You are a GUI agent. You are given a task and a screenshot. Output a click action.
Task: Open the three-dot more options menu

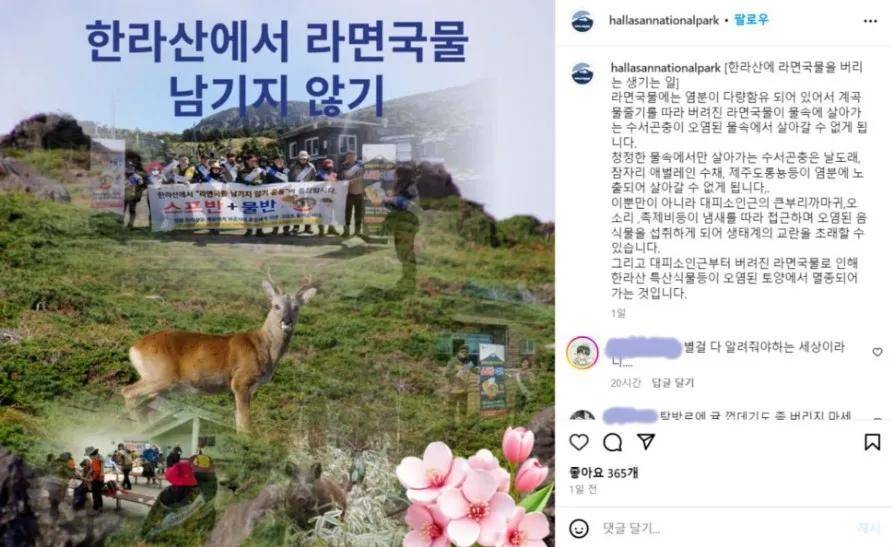click(x=870, y=21)
